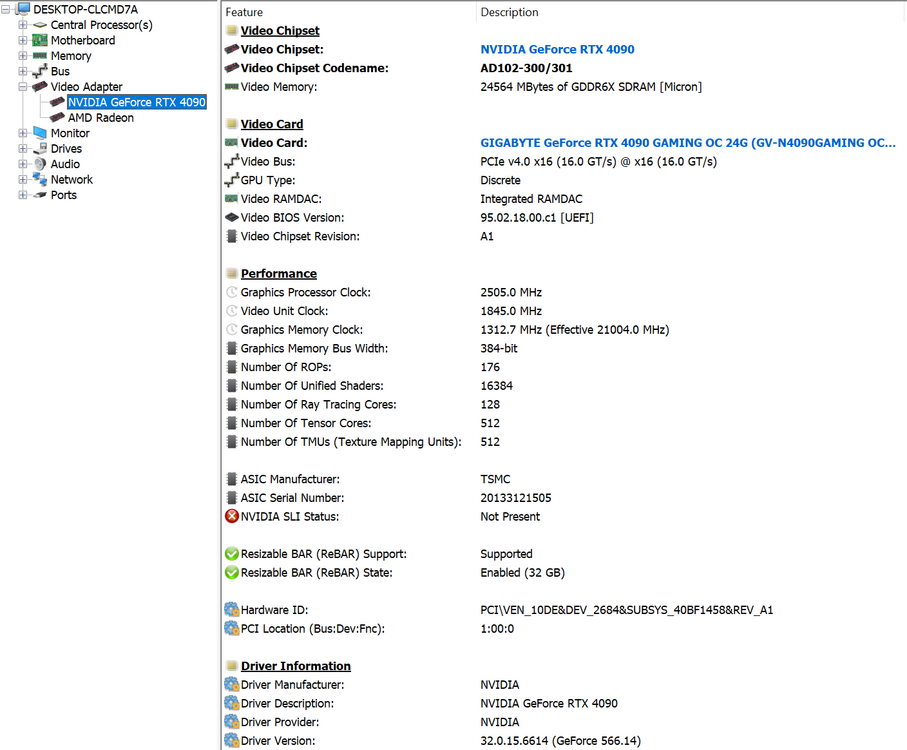Click the Audio speaker icon
Image resolution: width=907 pixels, height=750 pixels.
tap(40, 164)
